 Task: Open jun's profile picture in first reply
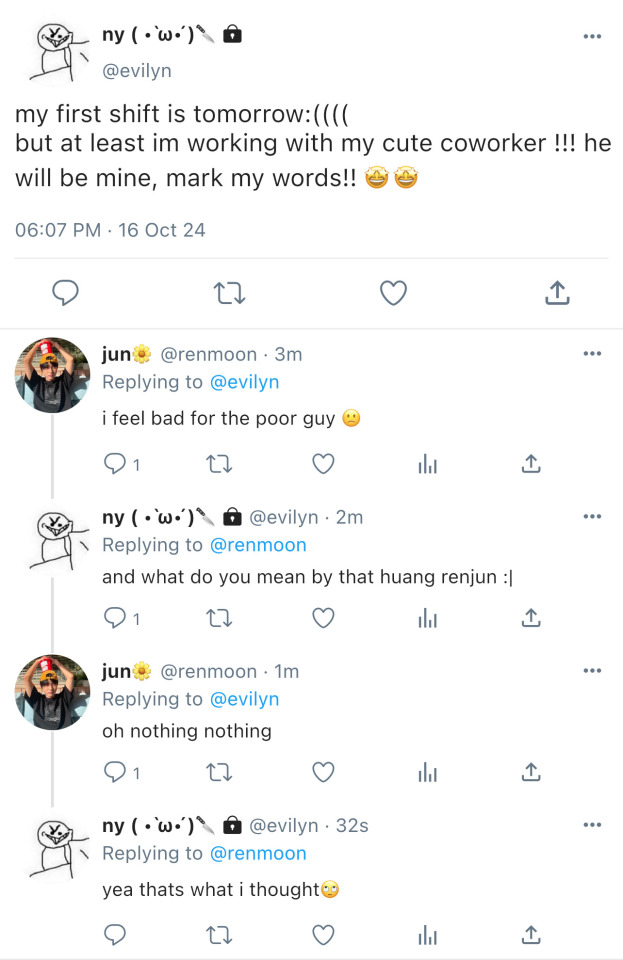point(52,375)
